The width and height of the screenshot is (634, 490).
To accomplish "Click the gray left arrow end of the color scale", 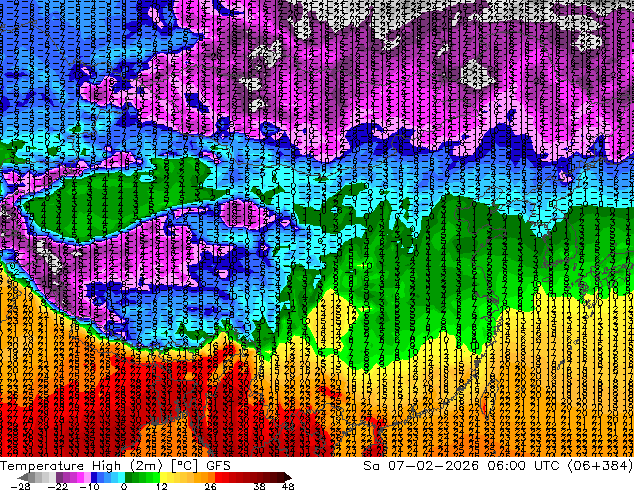I will click(x=23, y=477).
